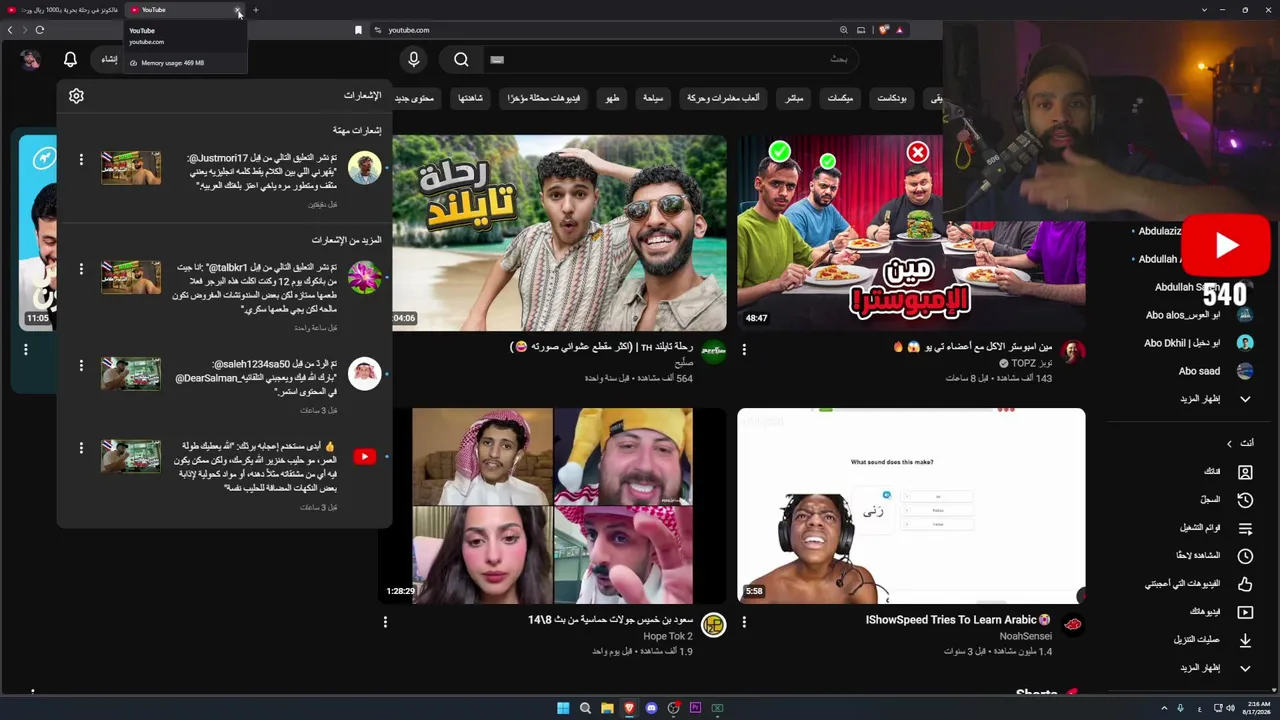Open the Brave Shields icon
Screen dimensions: 1280x720
(x=884, y=30)
